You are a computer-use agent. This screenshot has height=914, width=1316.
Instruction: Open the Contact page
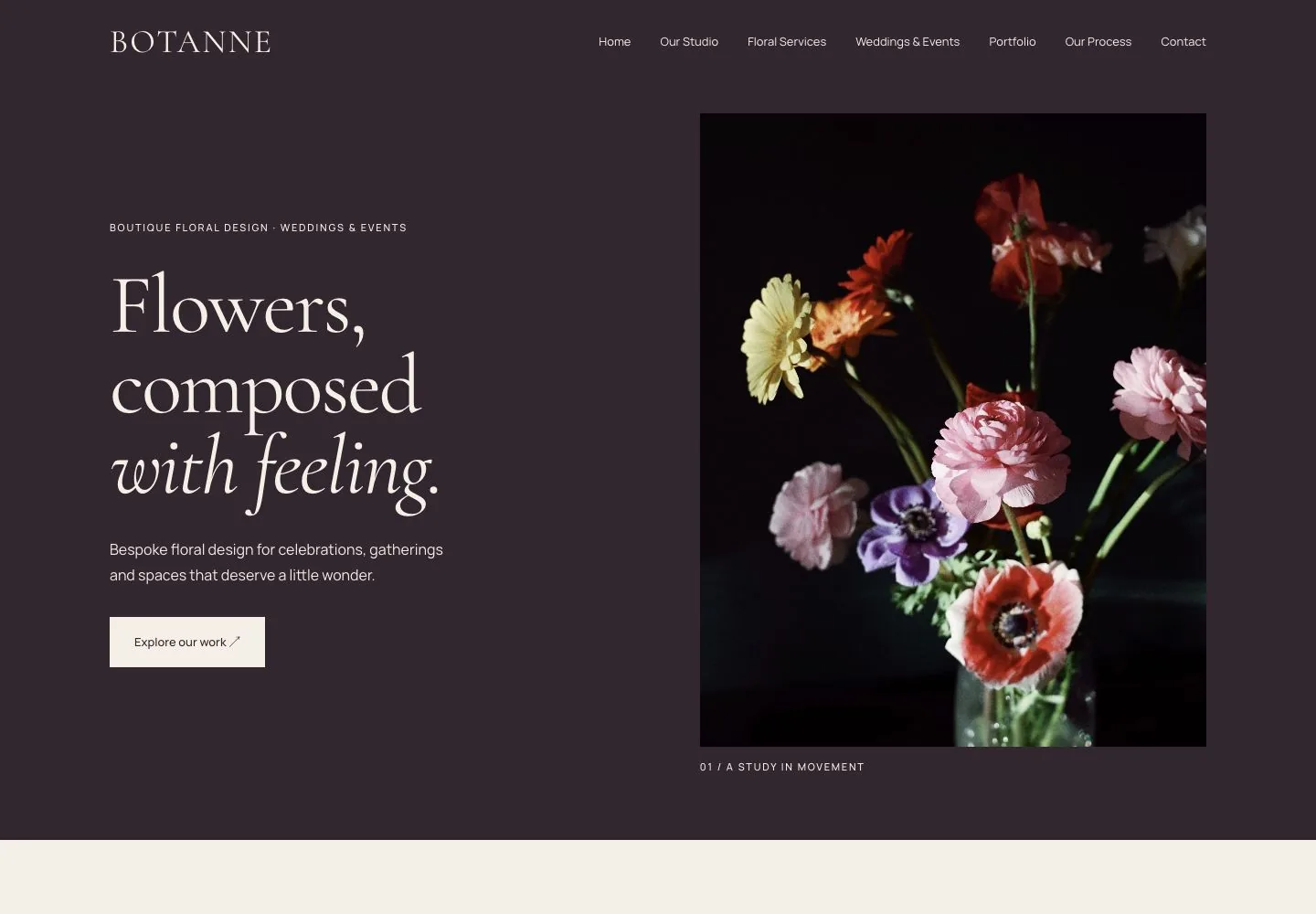[1183, 42]
